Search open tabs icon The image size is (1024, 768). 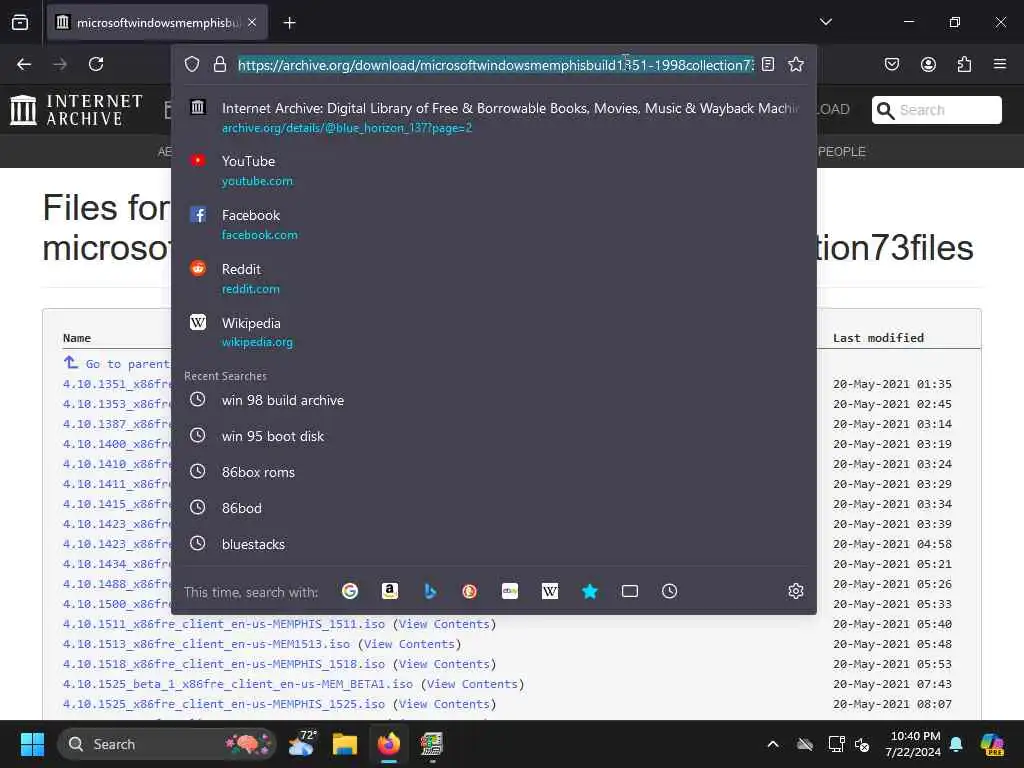pos(630,591)
